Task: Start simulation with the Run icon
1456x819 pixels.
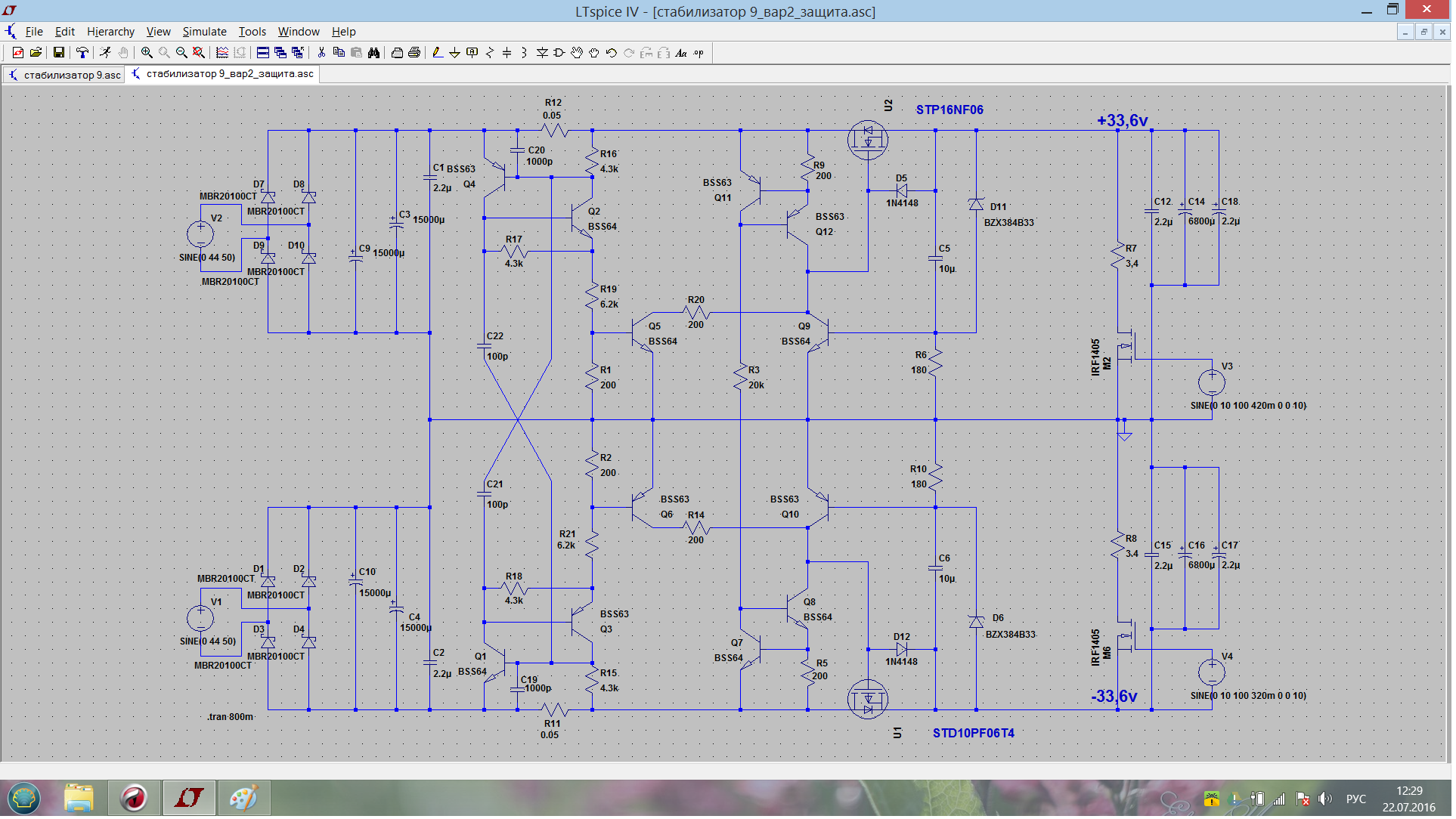Action: coord(105,53)
